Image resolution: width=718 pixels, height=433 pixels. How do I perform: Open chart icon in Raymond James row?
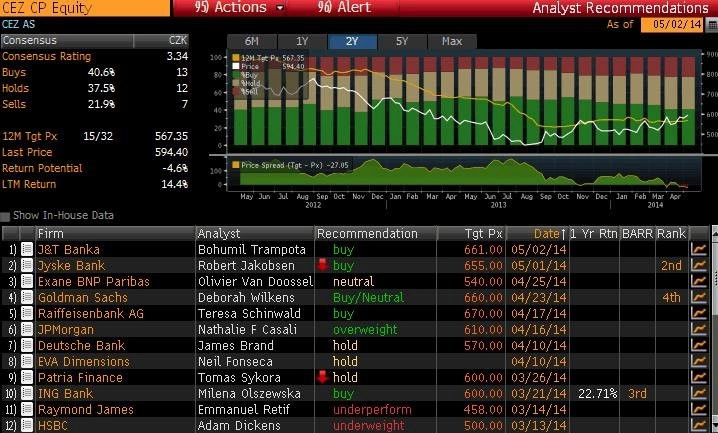point(699,410)
